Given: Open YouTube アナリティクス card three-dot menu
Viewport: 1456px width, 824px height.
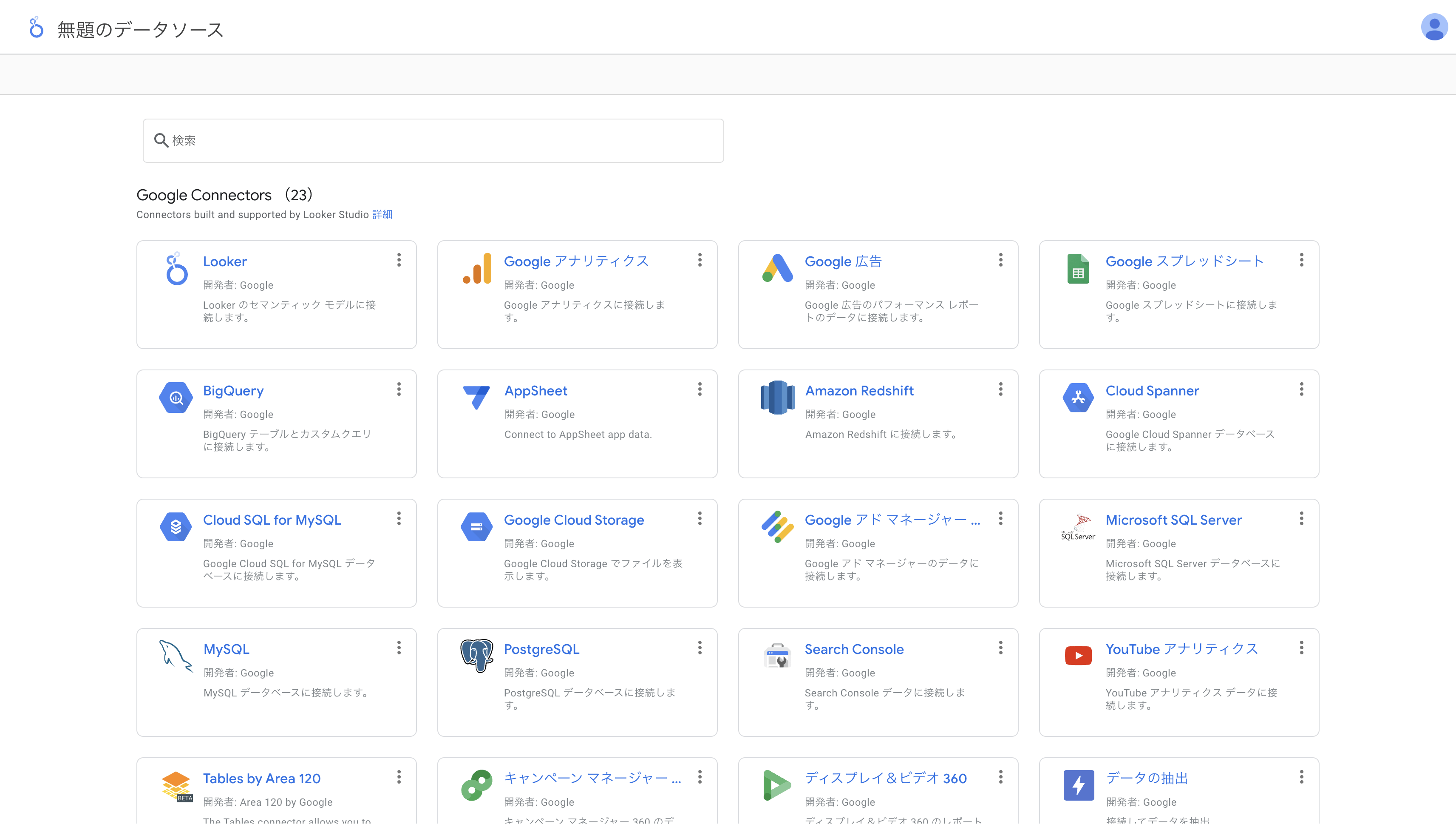Looking at the screenshot, I should 1302,648.
